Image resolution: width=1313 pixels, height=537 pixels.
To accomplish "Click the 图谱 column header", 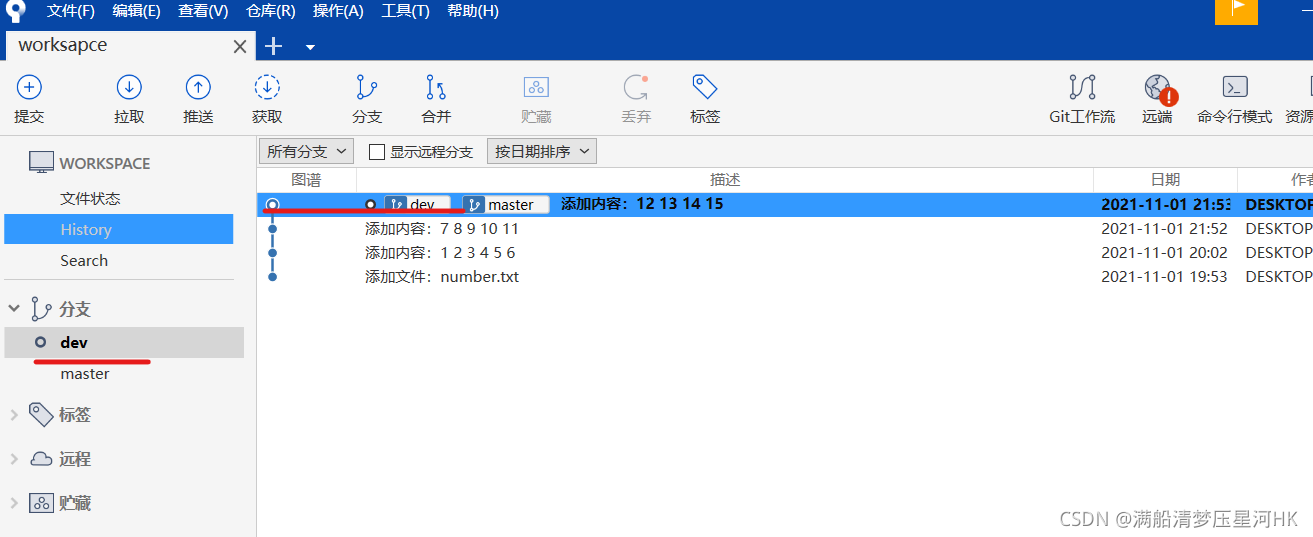I will [x=306, y=180].
